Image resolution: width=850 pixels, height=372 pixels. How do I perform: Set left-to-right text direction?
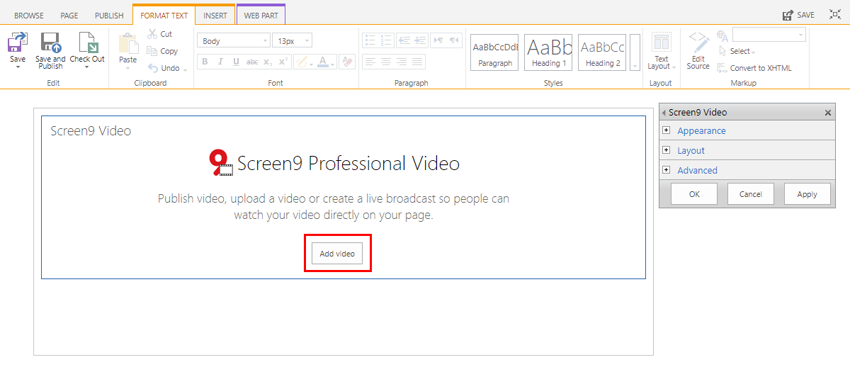pos(438,40)
